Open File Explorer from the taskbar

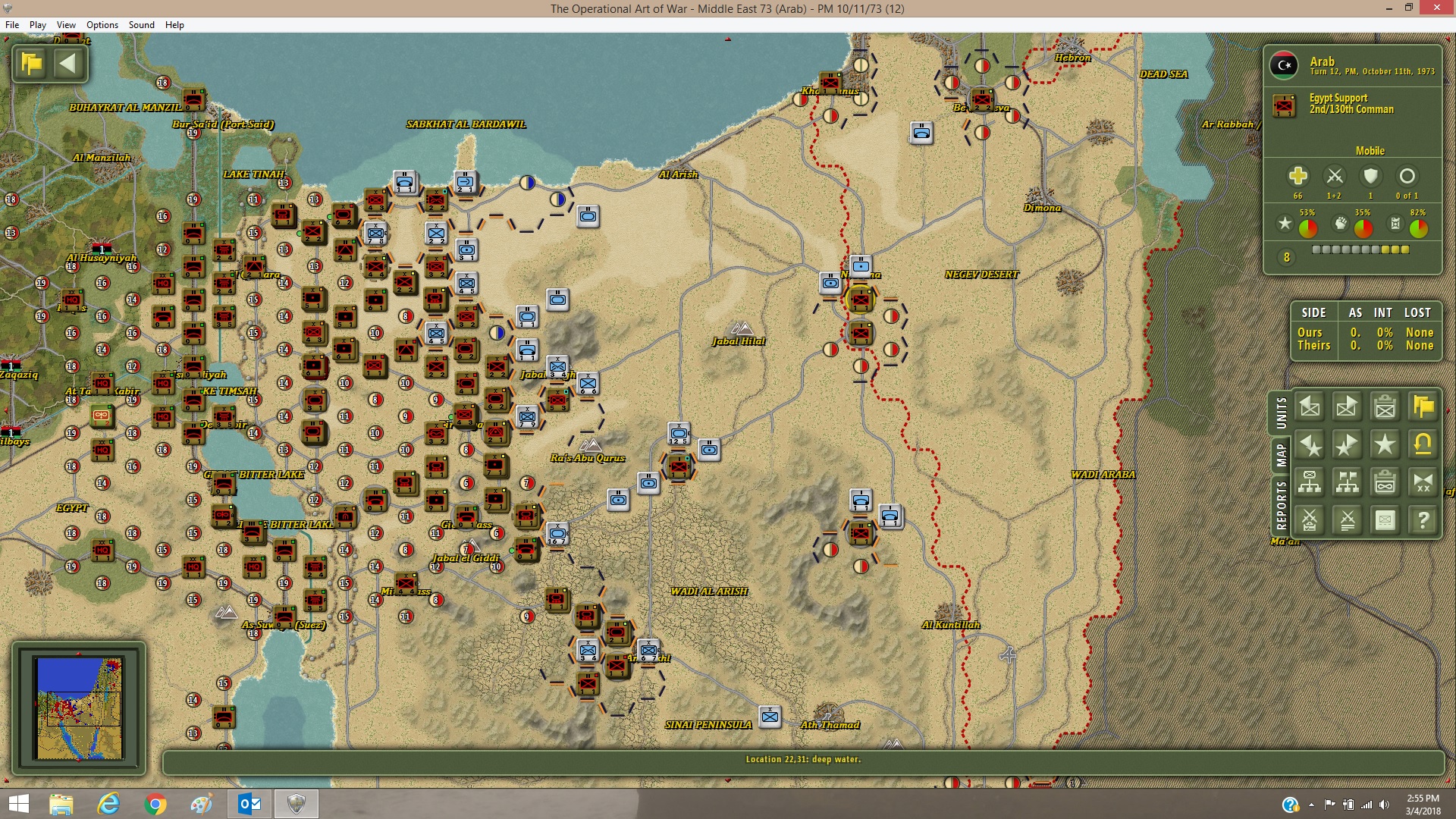pos(61,804)
